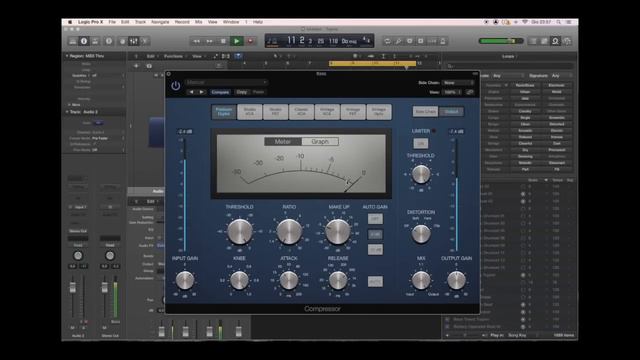Switch display to Meter view

(283, 142)
